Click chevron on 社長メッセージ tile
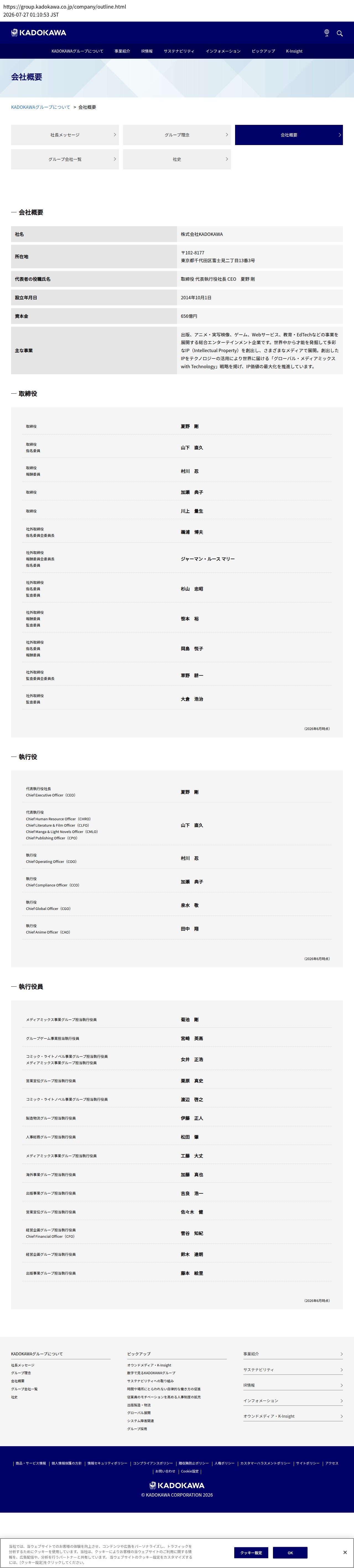 point(114,135)
